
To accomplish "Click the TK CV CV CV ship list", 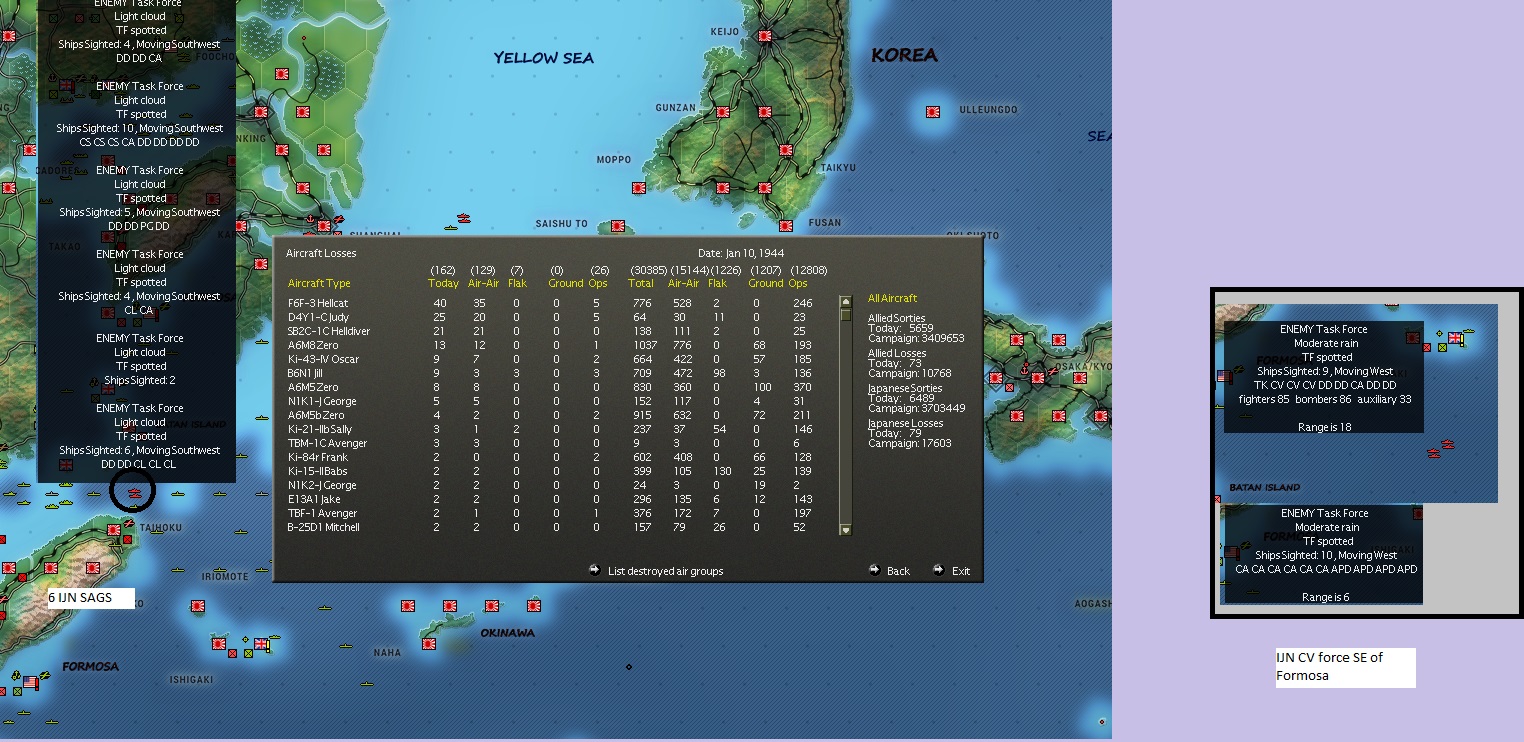I will click(1325, 385).
